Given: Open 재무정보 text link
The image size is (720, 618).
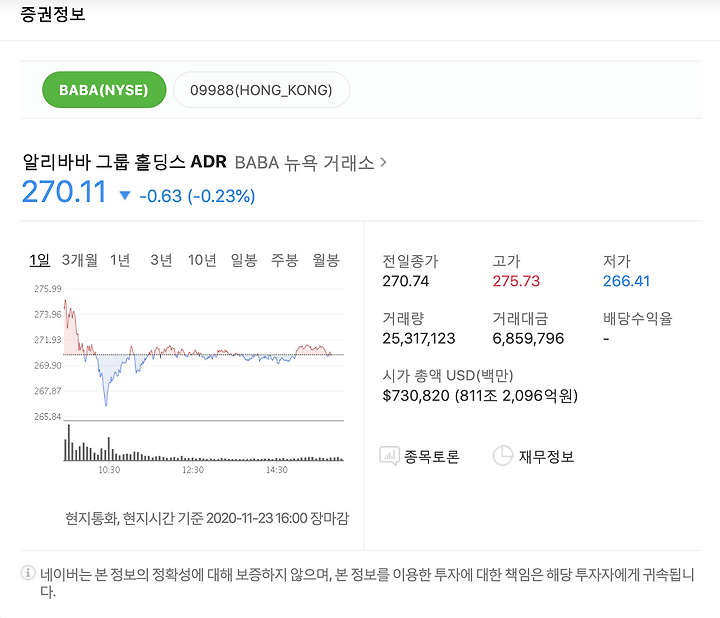Looking at the screenshot, I should click(x=546, y=456).
